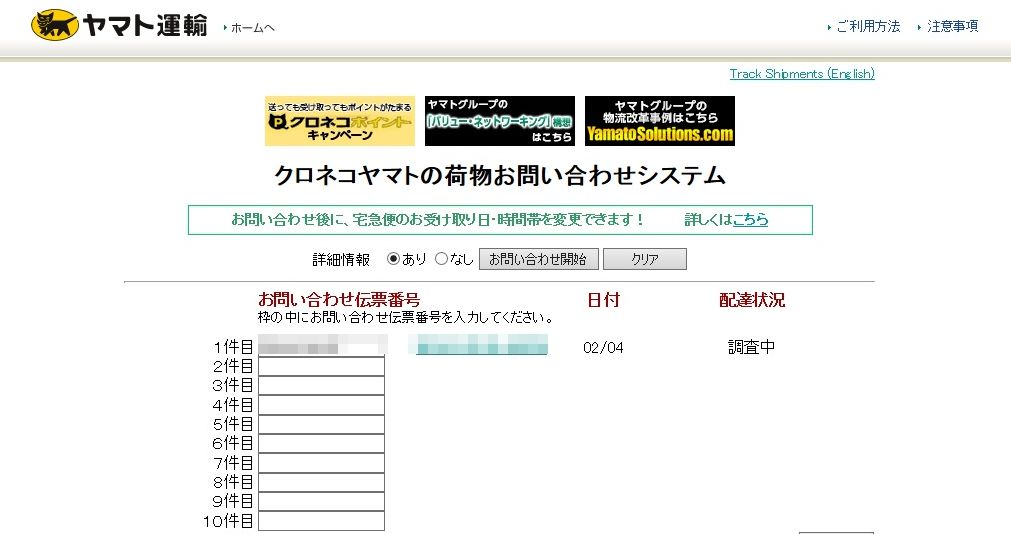Click the 調査中 delivery status text
The width and height of the screenshot is (1011, 534).
[x=751, y=347]
